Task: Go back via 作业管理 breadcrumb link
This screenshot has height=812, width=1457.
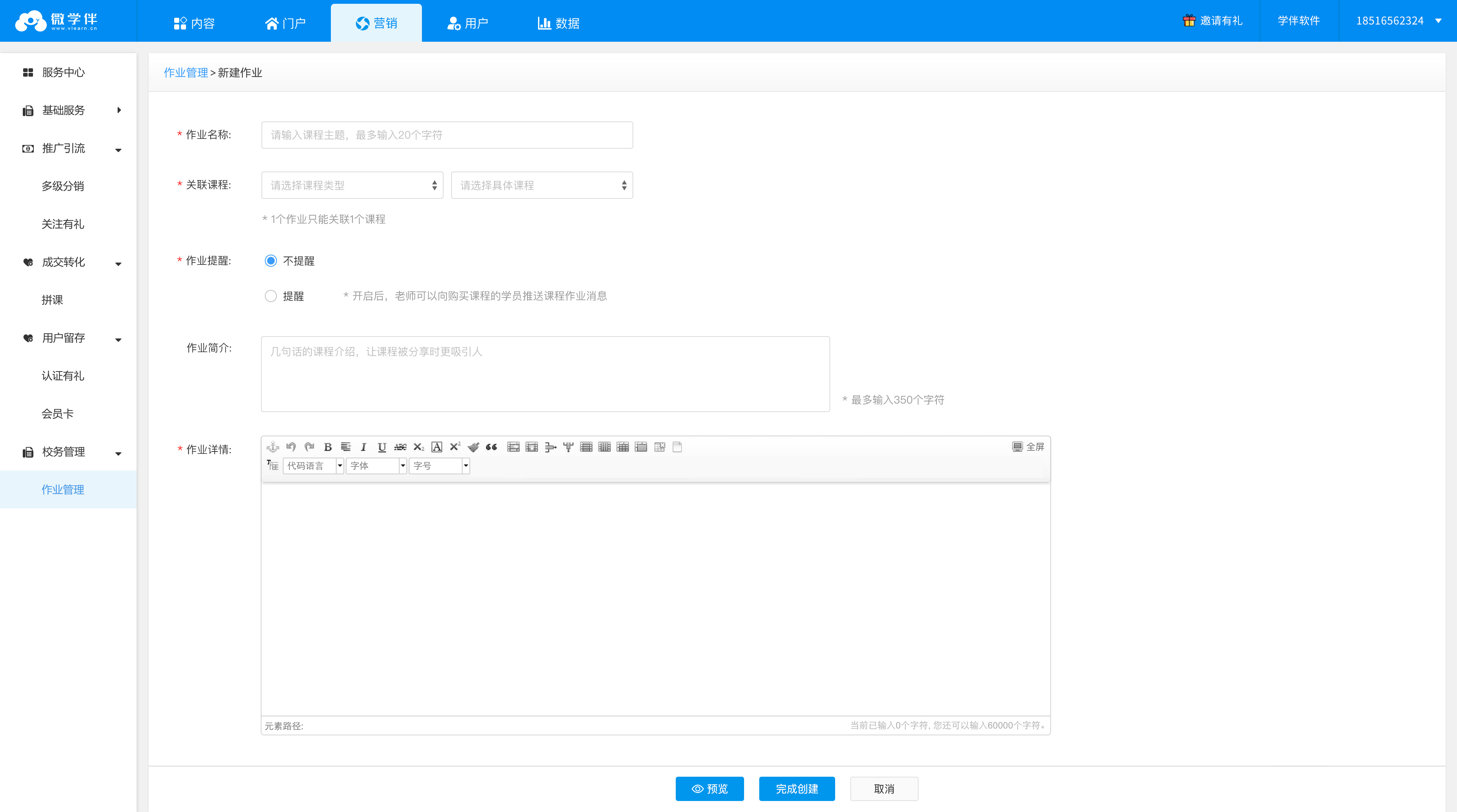Action: click(x=186, y=72)
